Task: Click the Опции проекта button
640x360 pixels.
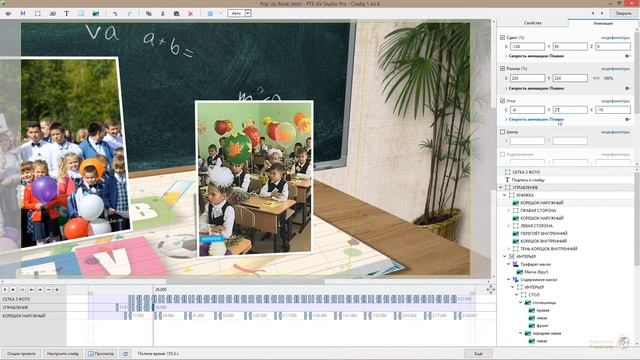Action: point(21,353)
